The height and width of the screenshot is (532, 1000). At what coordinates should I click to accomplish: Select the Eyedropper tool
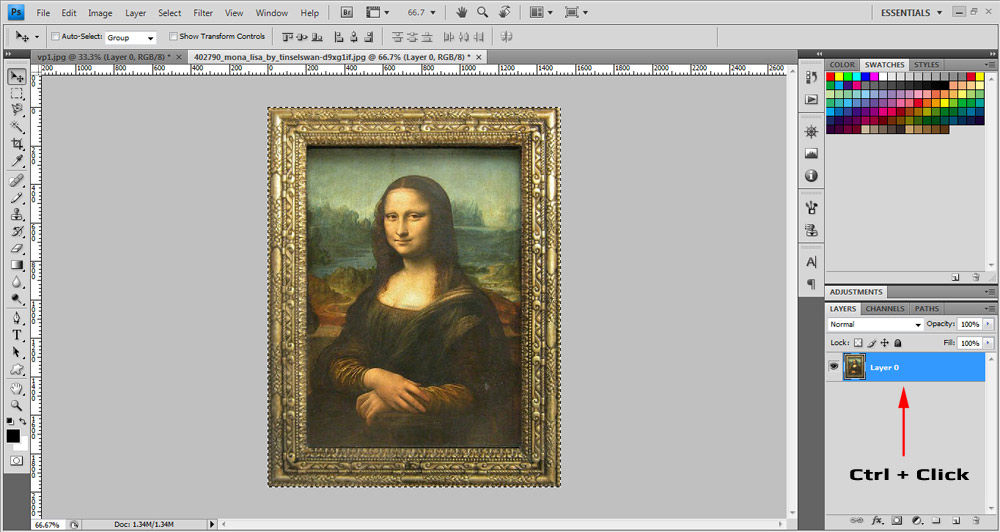(17, 160)
